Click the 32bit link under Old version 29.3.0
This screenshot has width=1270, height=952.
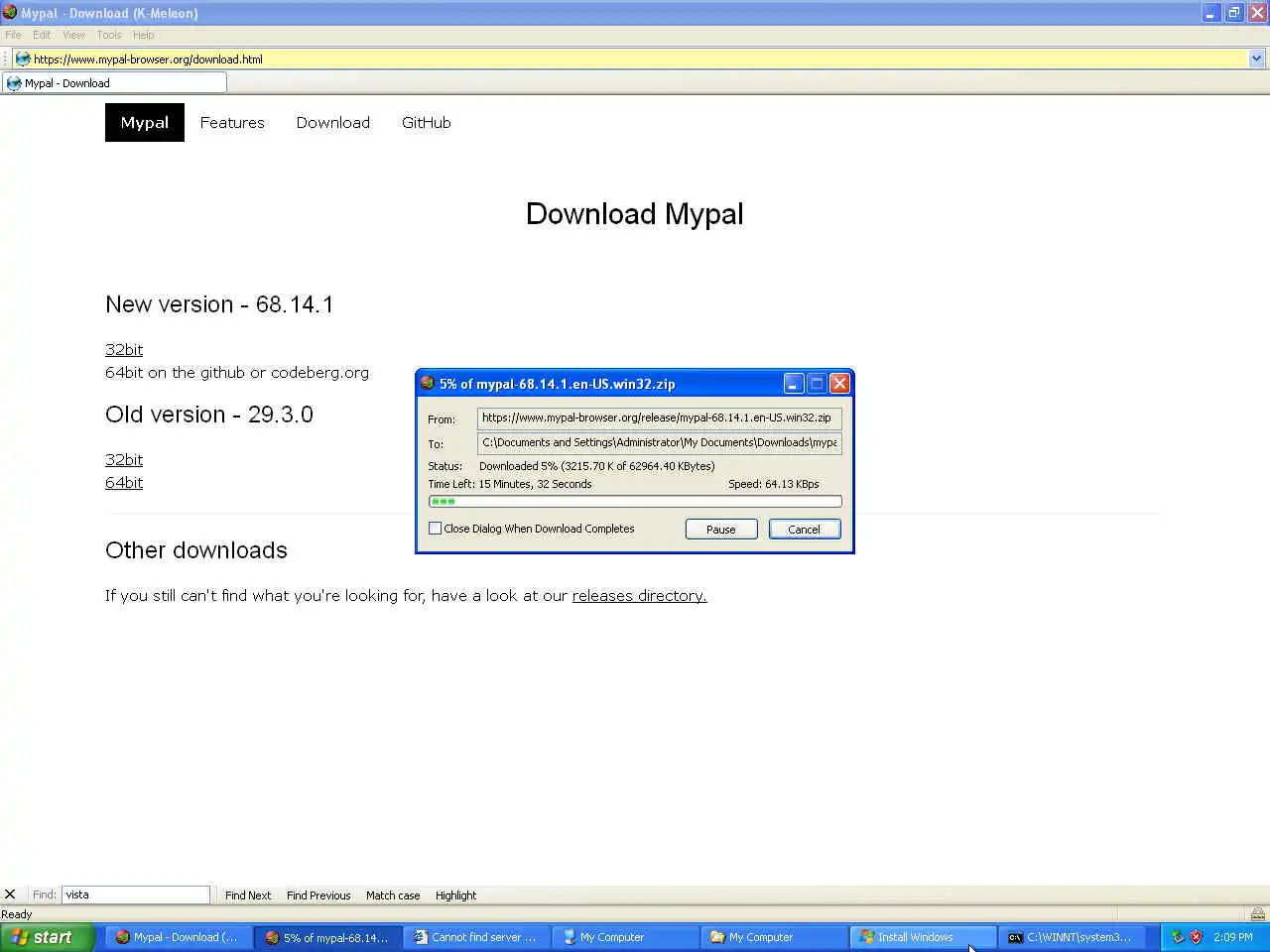[124, 459]
